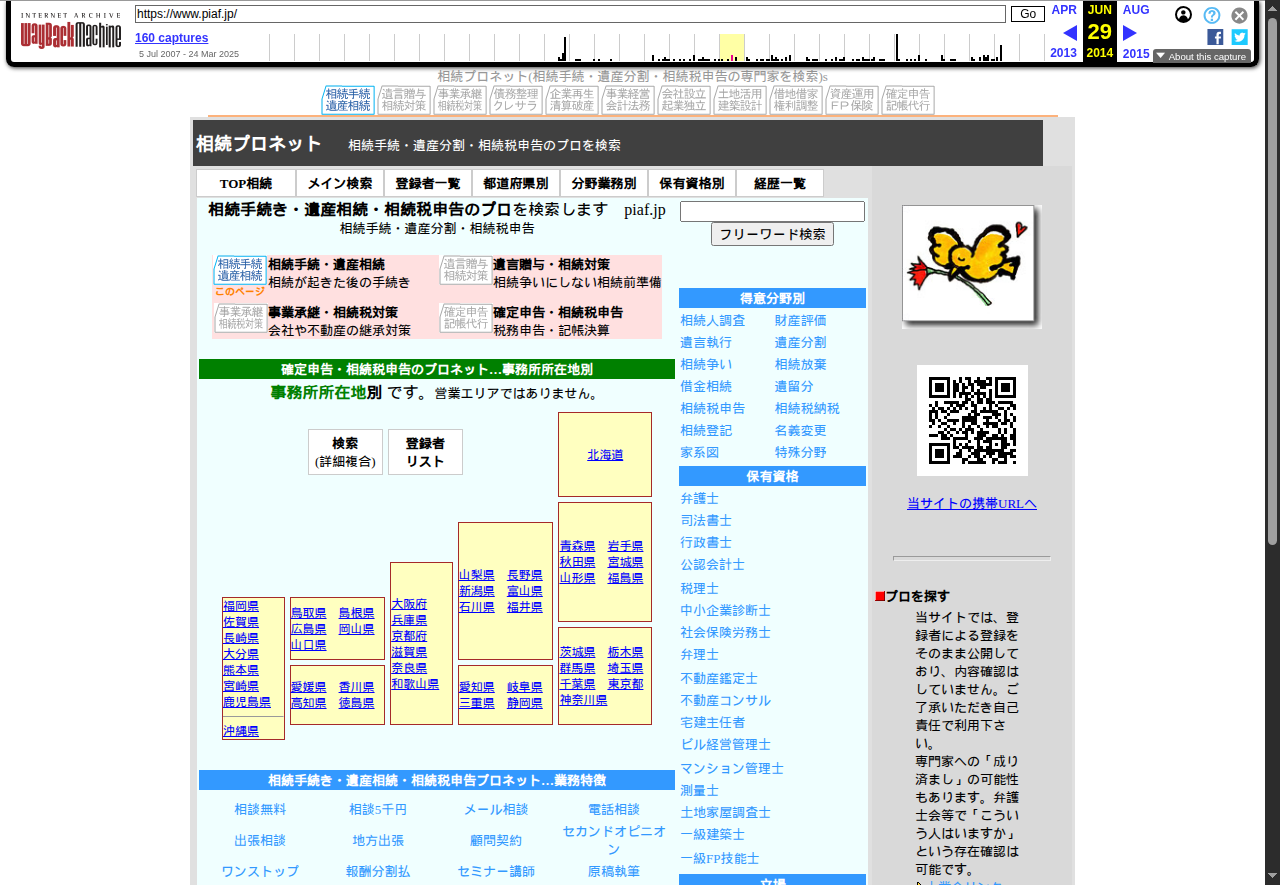Focus the free word search field
The height and width of the screenshot is (885, 1280).
[x=772, y=212]
